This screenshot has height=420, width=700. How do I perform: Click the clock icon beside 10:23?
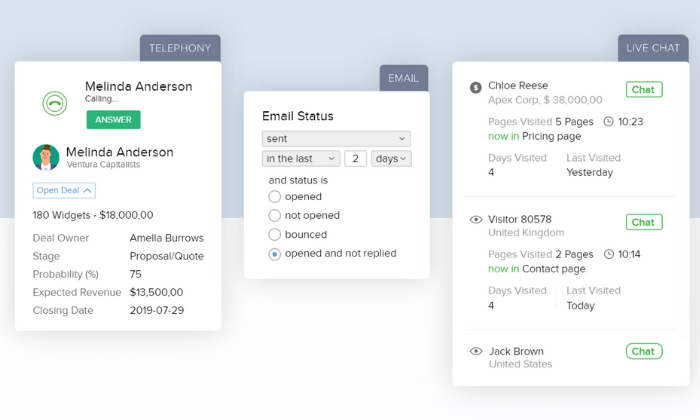click(608, 121)
